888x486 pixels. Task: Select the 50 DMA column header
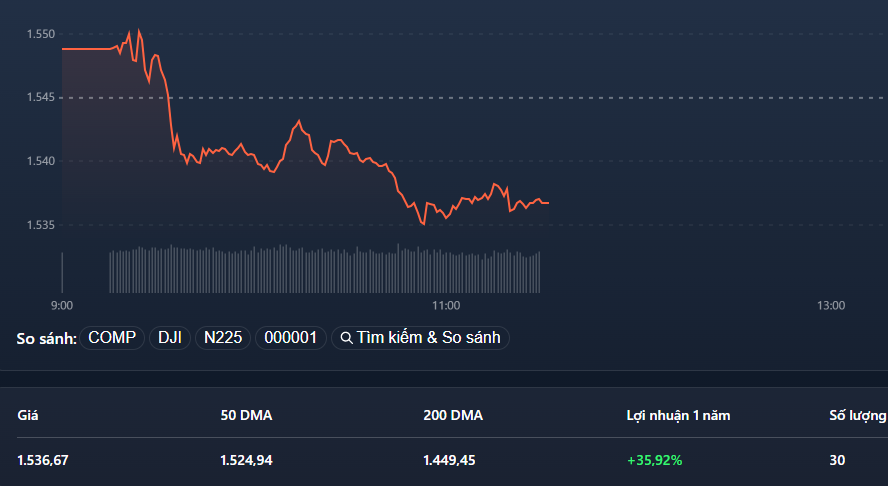pos(246,415)
